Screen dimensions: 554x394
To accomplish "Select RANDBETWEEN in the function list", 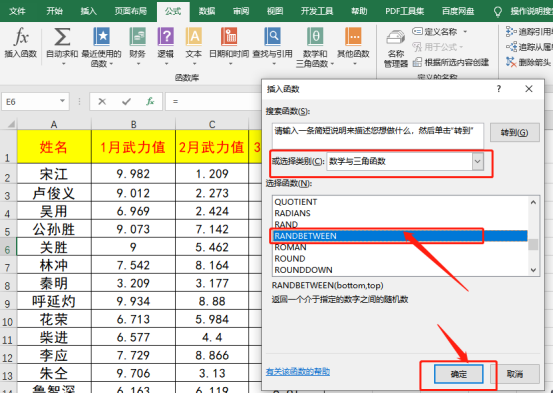I will point(400,236).
